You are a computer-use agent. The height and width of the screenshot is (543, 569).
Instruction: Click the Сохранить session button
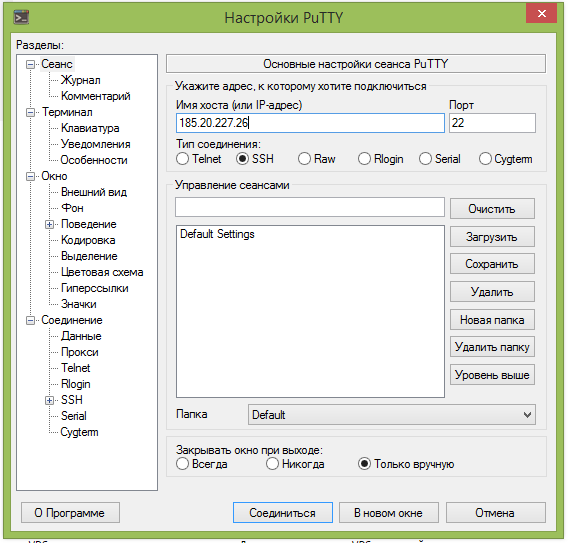(x=492, y=264)
